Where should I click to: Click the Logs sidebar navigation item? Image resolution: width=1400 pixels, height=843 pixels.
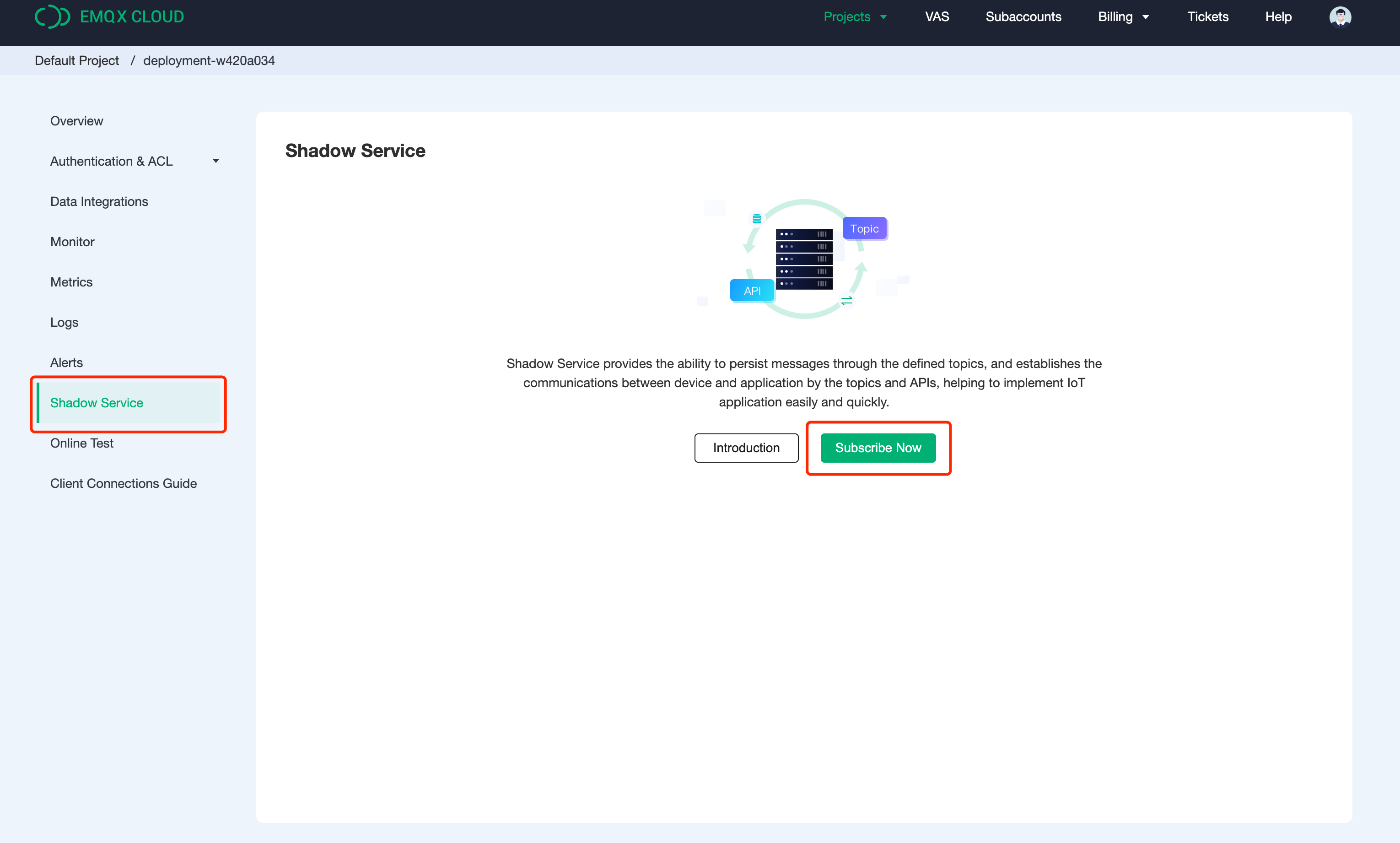63,322
